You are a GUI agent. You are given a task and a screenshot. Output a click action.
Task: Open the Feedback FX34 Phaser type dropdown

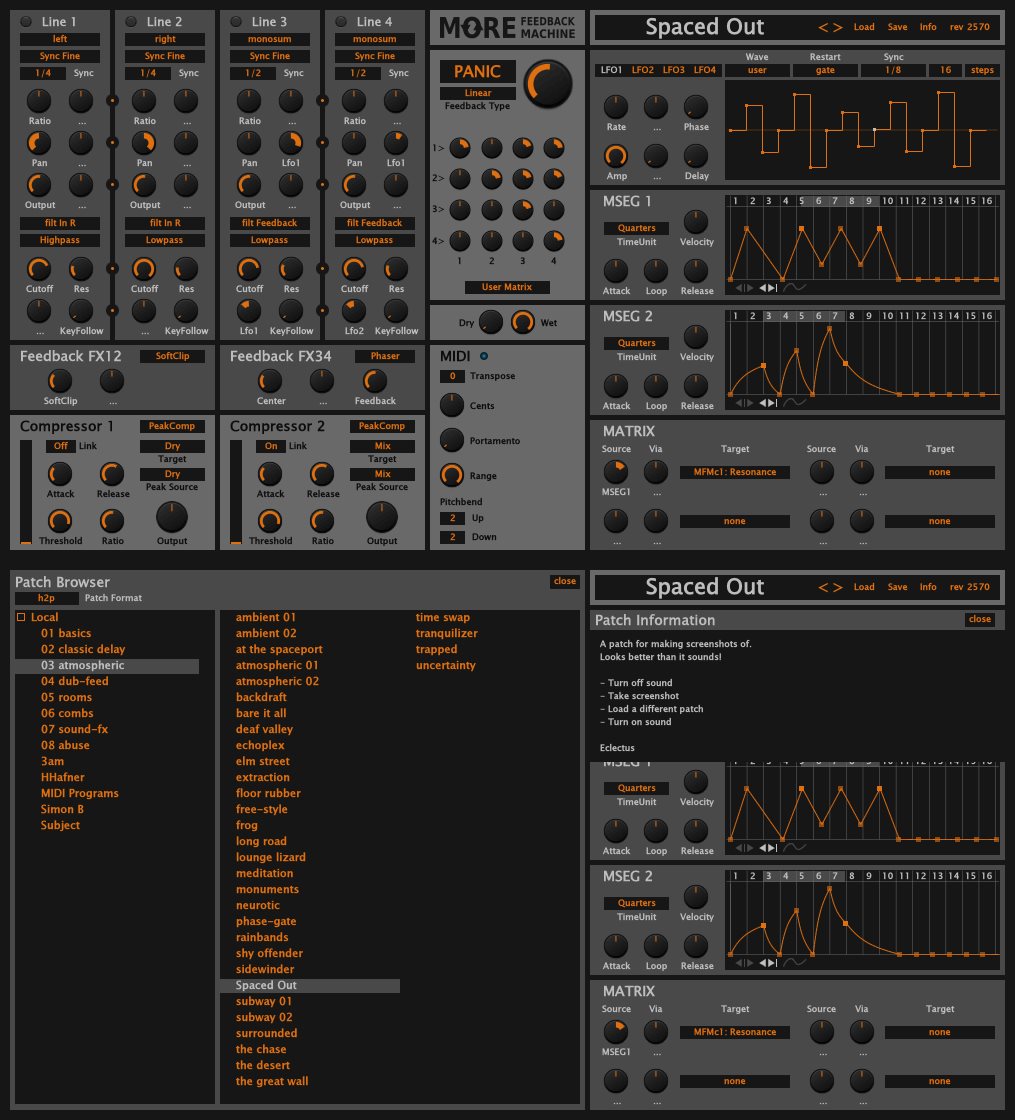point(384,356)
